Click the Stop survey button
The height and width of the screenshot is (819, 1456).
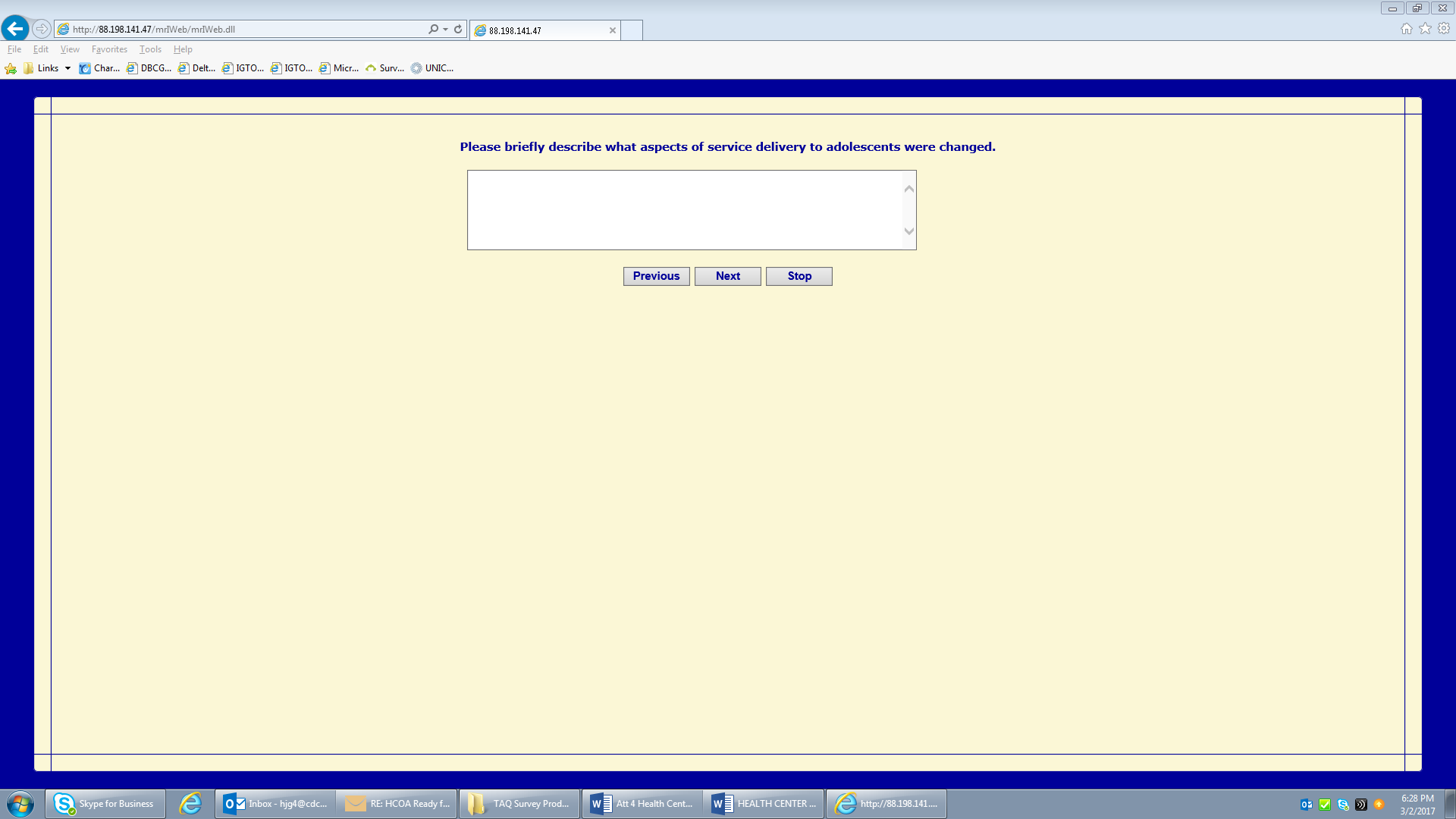point(799,276)
